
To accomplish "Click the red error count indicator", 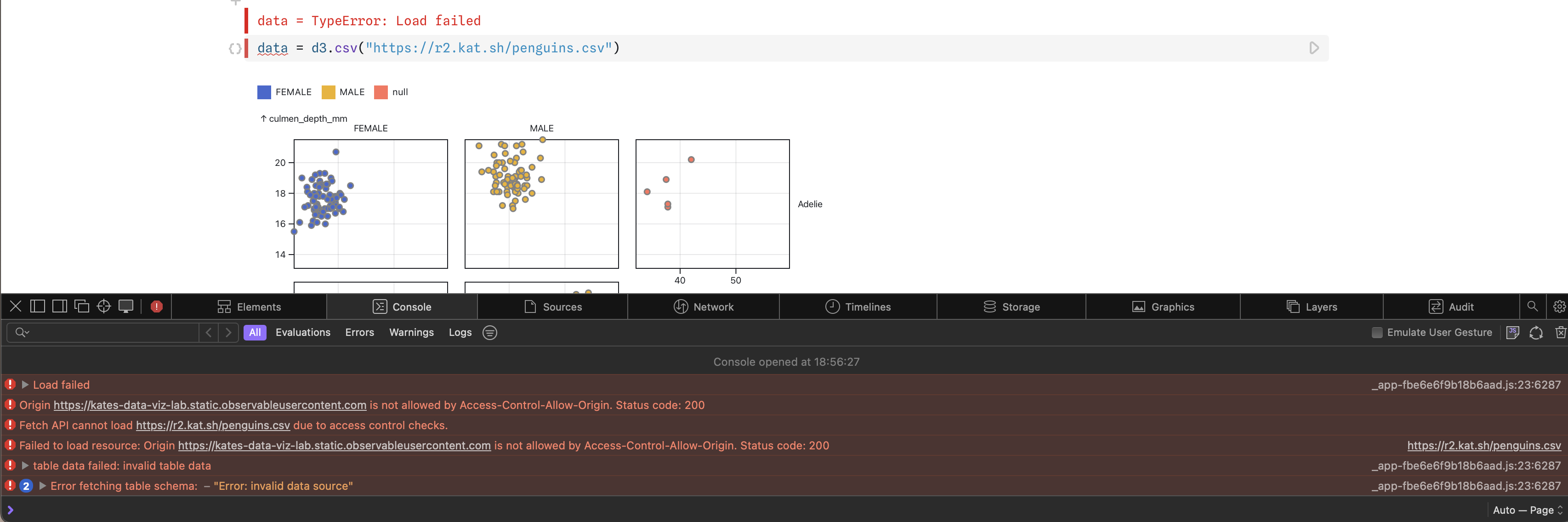I will click(156, 306).
